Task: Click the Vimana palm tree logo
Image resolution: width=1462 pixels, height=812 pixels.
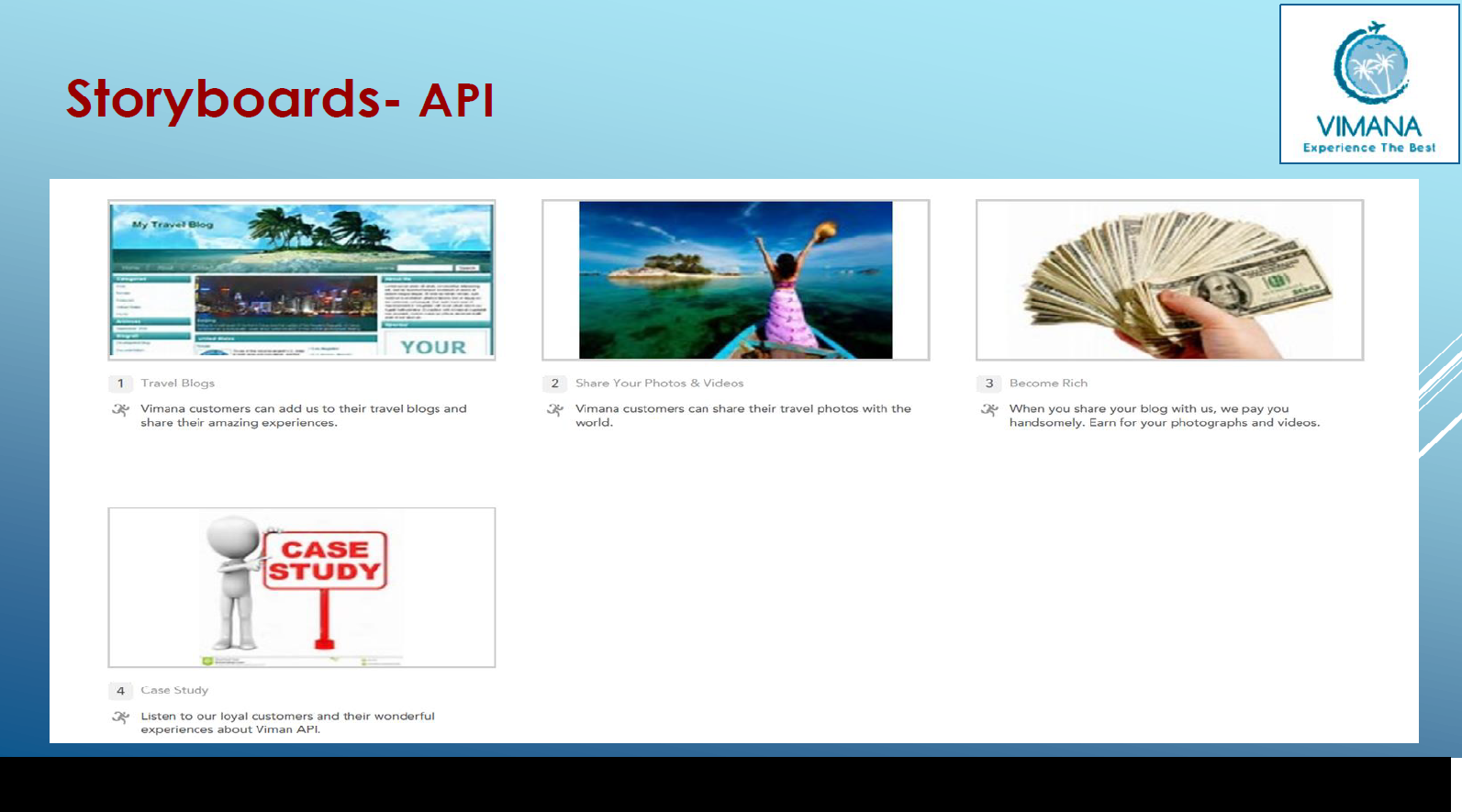Action: click(x=1370, y=64)
